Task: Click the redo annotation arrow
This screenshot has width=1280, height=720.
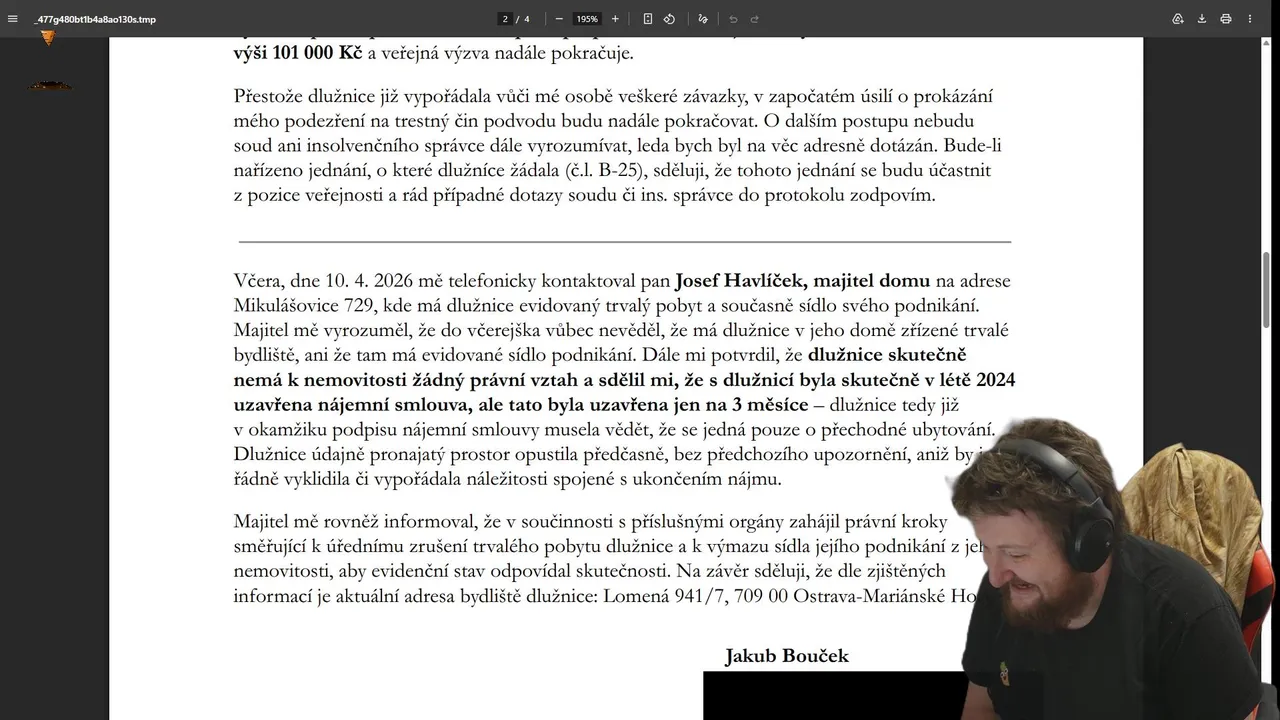Action: pyautogui.click(x=755, y=19)
